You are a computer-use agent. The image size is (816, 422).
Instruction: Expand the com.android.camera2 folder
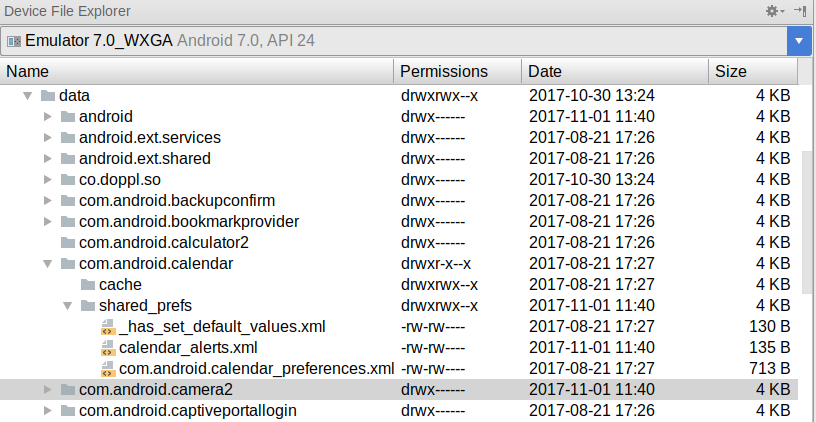pos(47,390)
